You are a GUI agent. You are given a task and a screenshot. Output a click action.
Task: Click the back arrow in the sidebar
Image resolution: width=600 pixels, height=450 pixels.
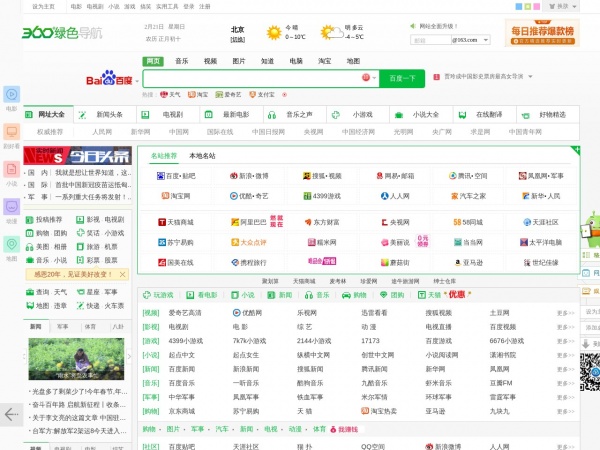click(11, 414)
